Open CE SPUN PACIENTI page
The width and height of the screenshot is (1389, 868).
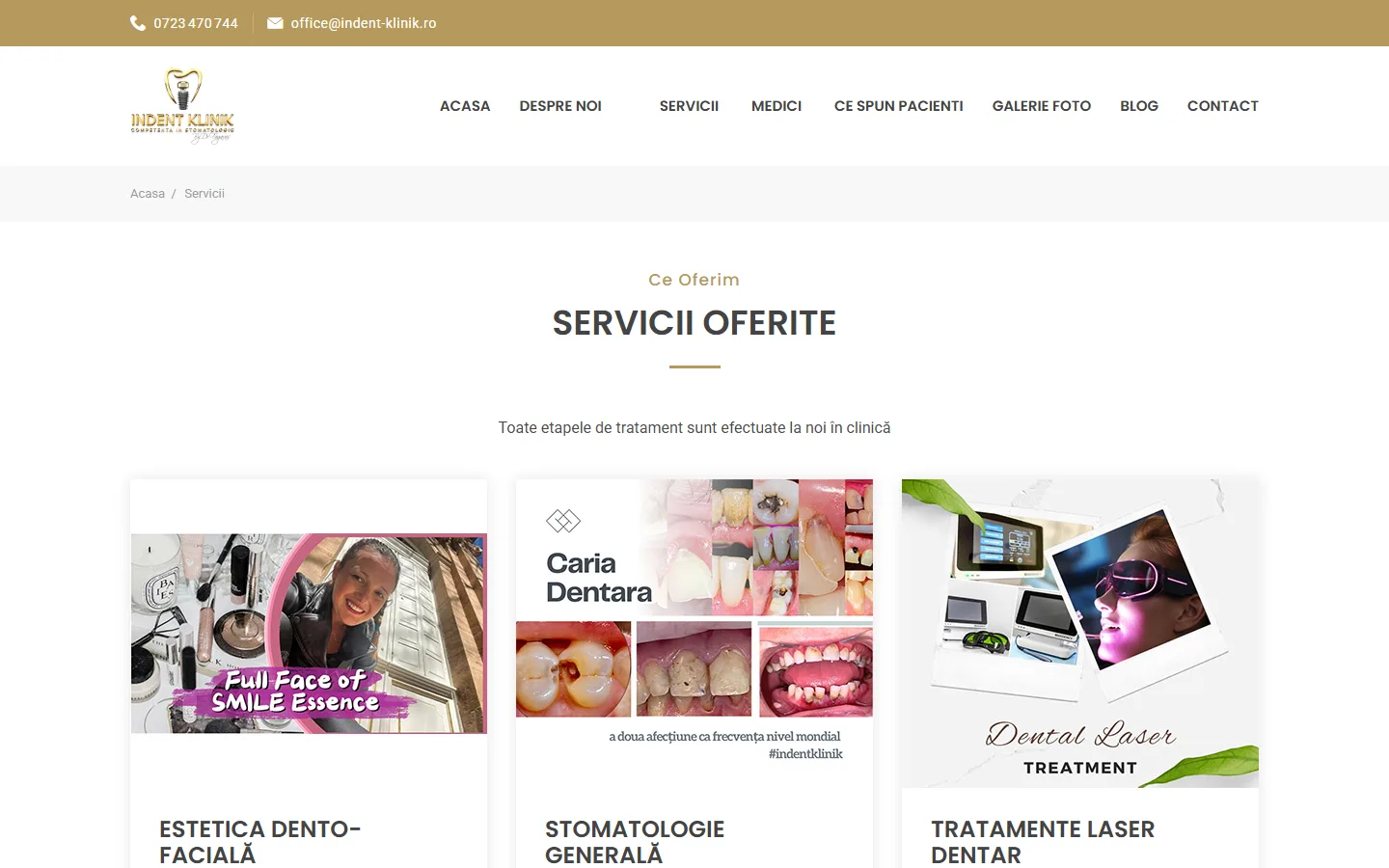899,106
